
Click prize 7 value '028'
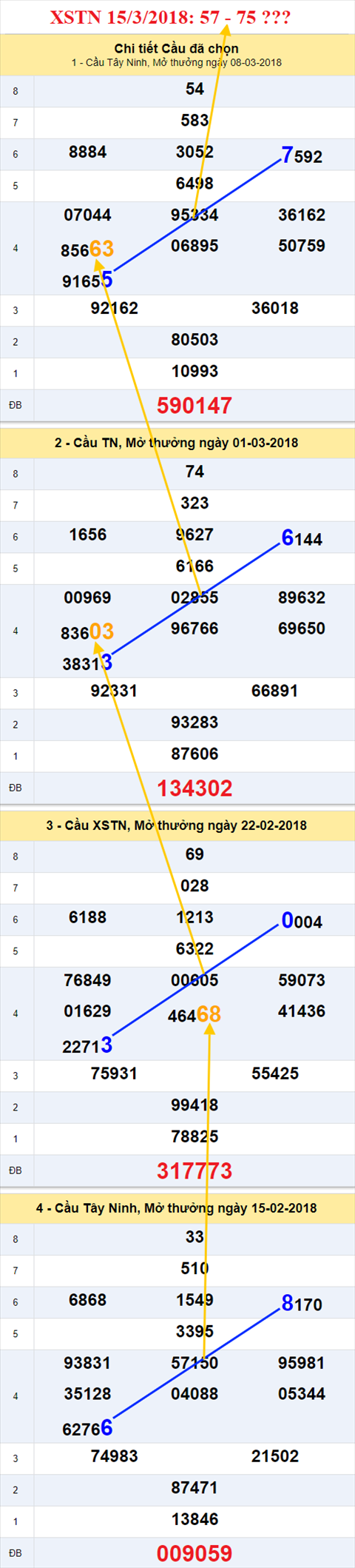(x=195, y=885)
